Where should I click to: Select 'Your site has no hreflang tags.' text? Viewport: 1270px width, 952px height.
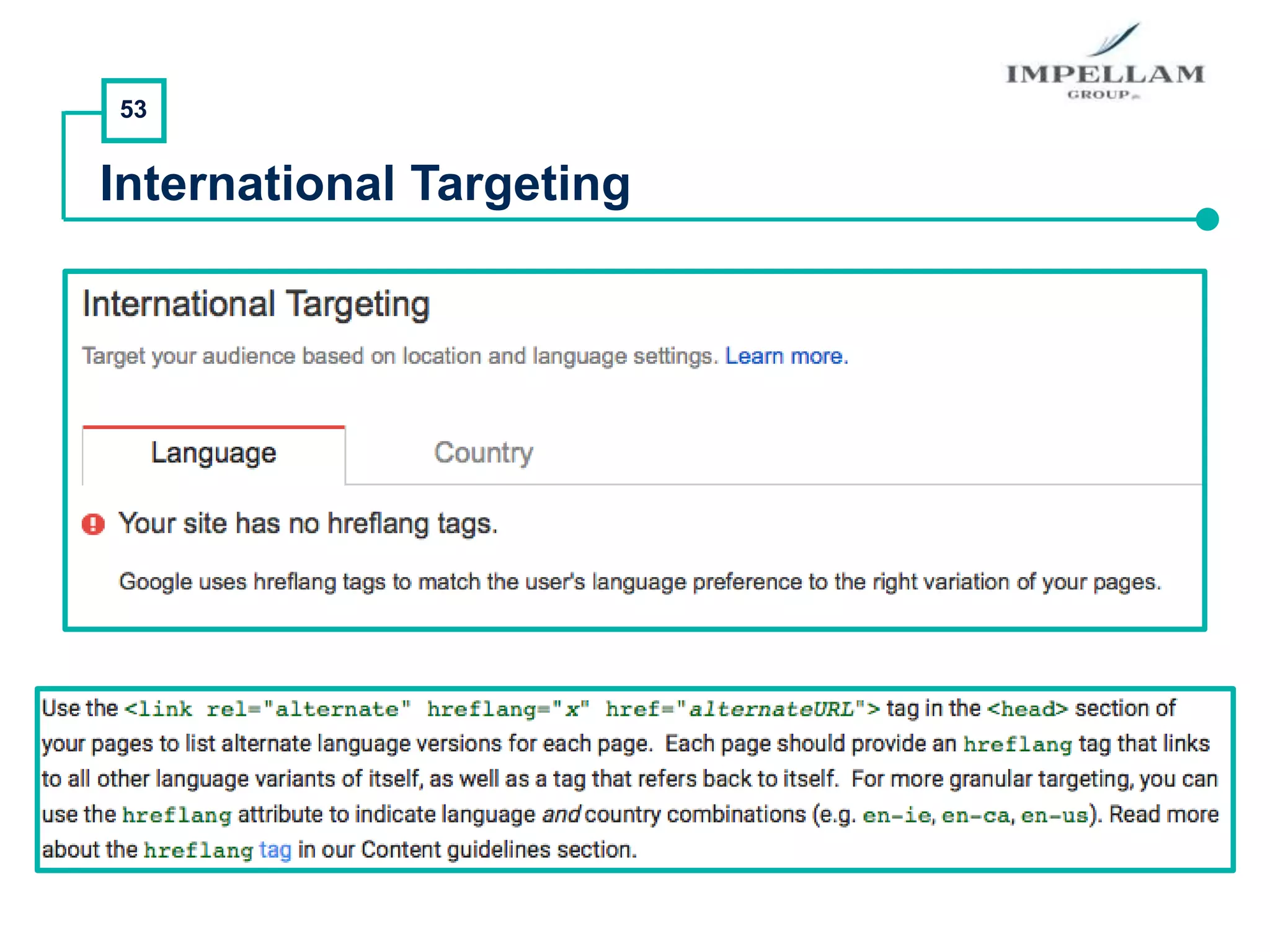pyautogui.click(x=308, y=524)
